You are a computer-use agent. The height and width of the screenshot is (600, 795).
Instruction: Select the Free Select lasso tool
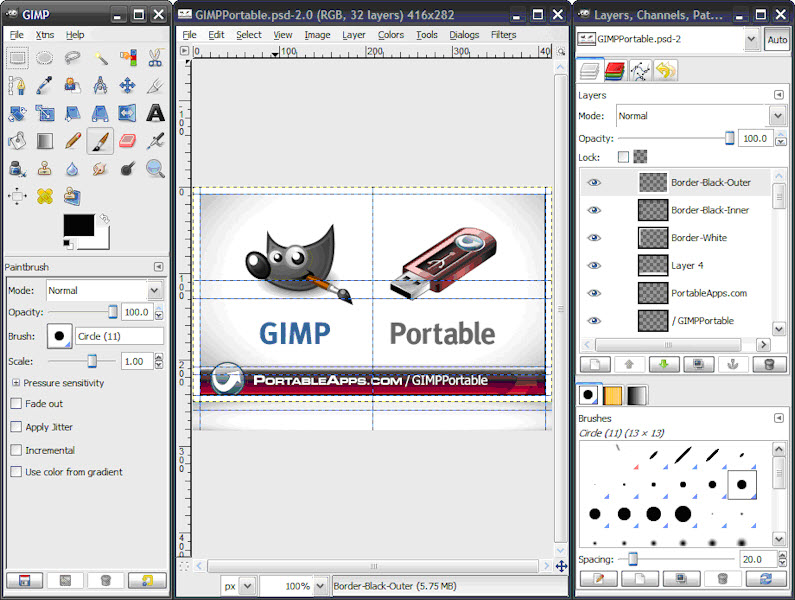(73, 58)
